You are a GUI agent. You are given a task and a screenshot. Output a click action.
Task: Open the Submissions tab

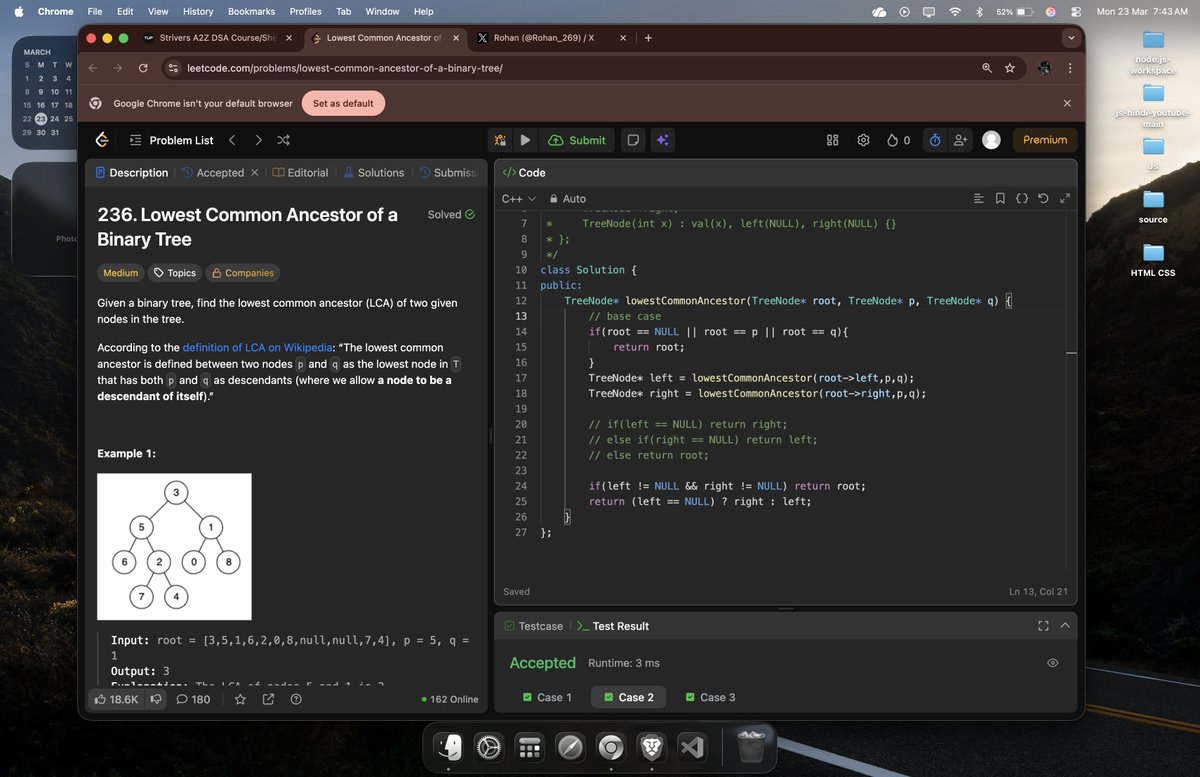(x=448, y=172)
